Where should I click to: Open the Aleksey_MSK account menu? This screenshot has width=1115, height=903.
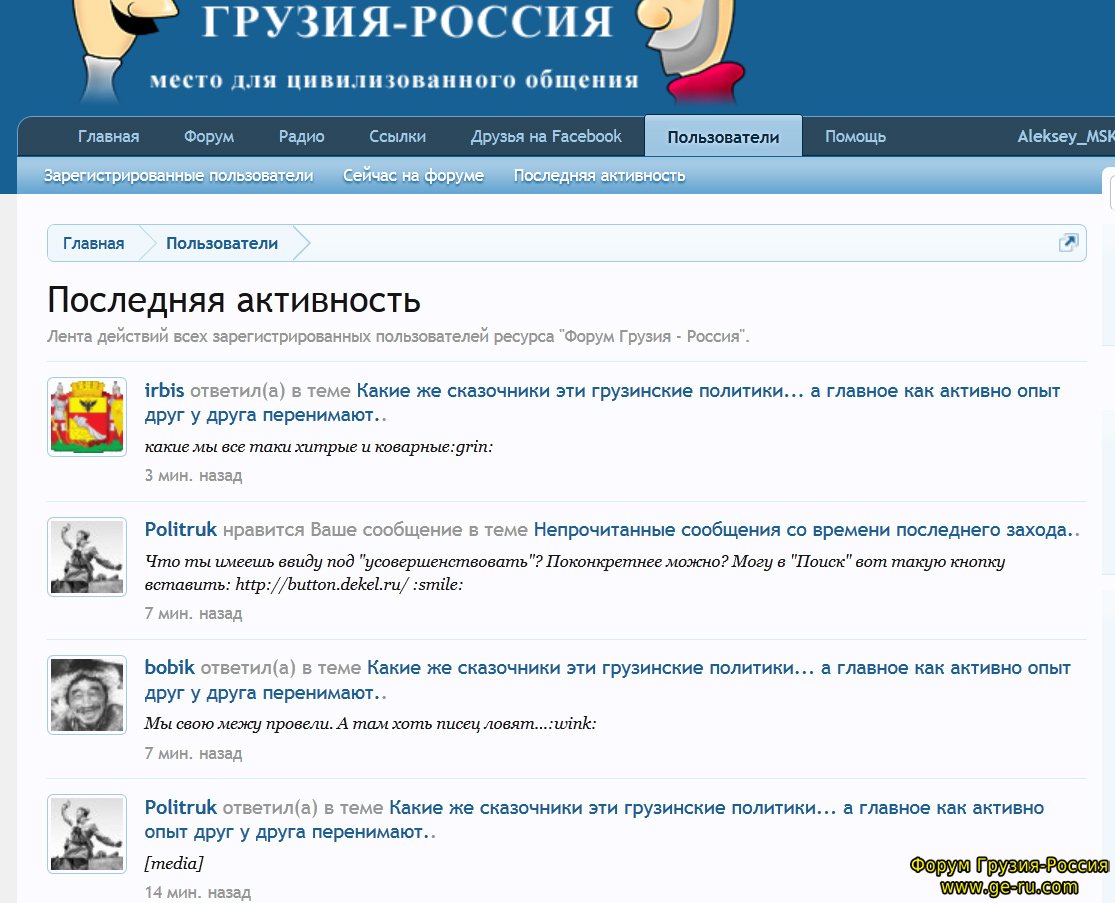pos(1065,137)
